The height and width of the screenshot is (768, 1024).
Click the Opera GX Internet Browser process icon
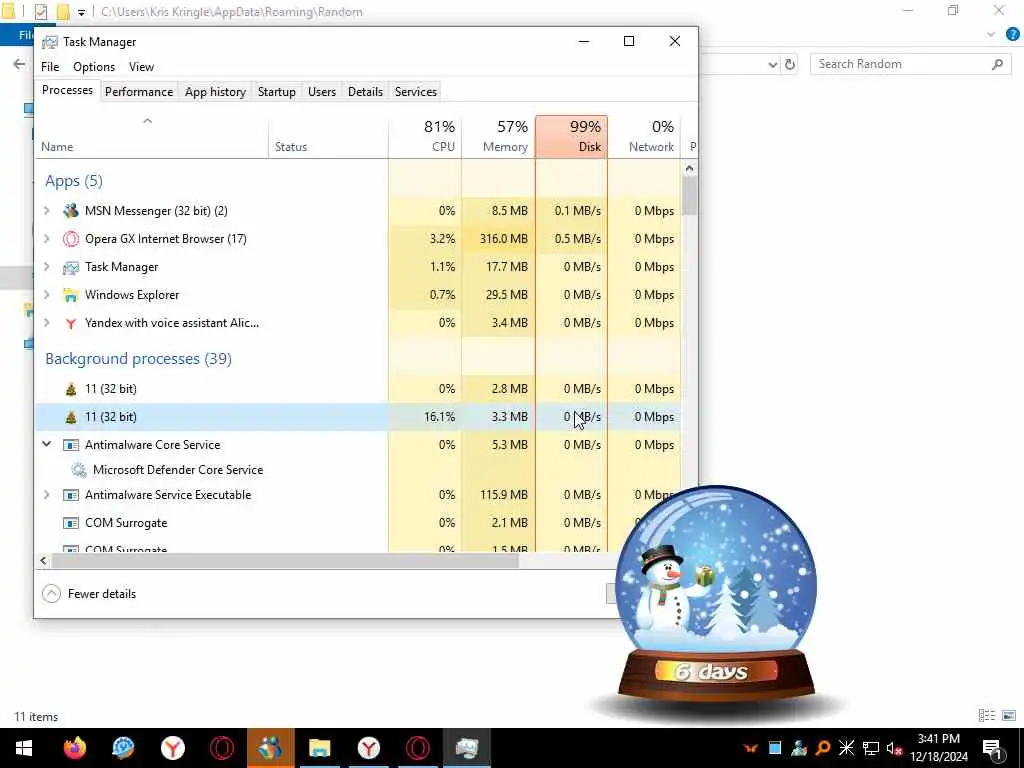point(71,239)
